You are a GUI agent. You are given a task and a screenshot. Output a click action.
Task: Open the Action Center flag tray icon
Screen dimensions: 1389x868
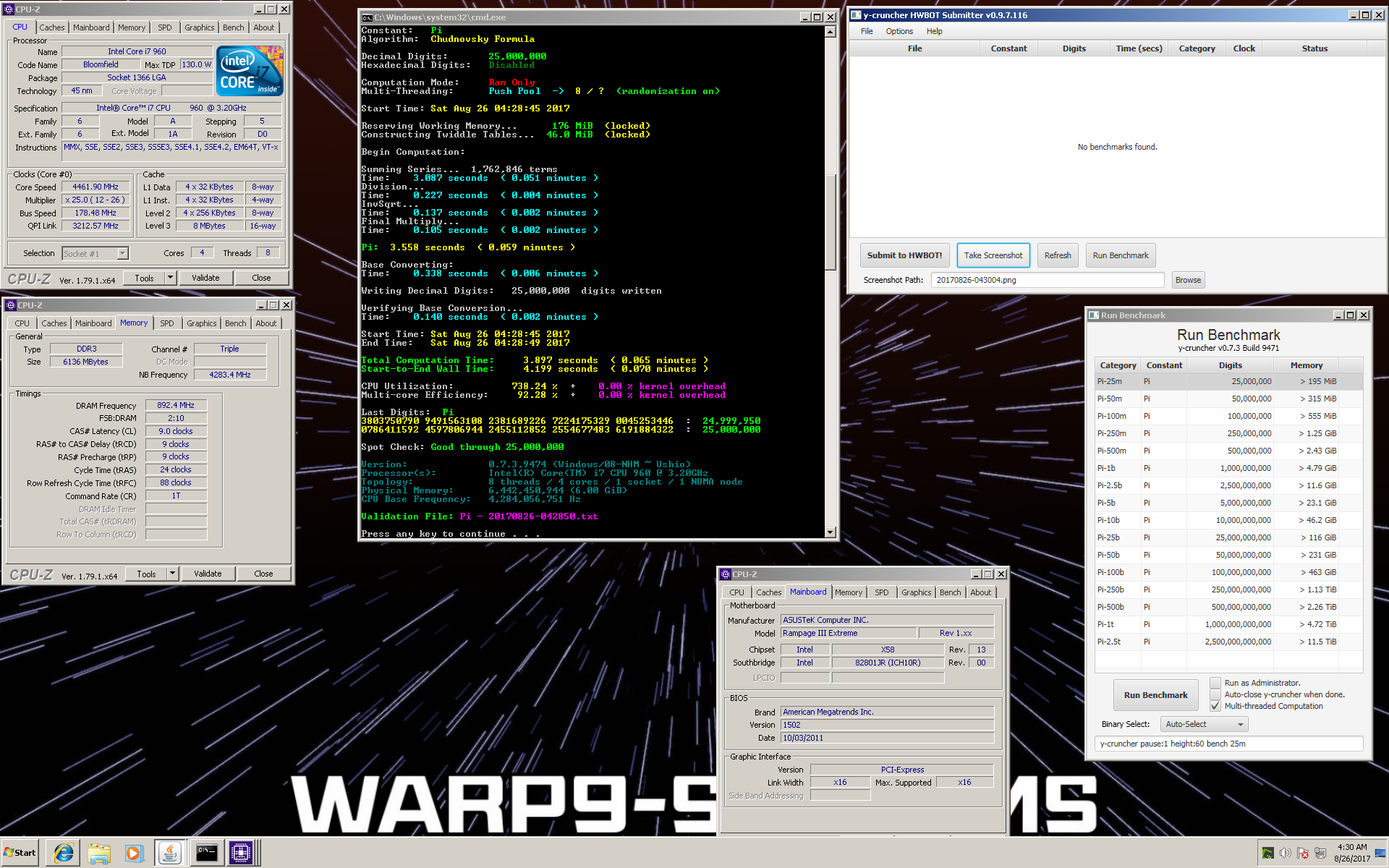click(x=1302, y=853)
